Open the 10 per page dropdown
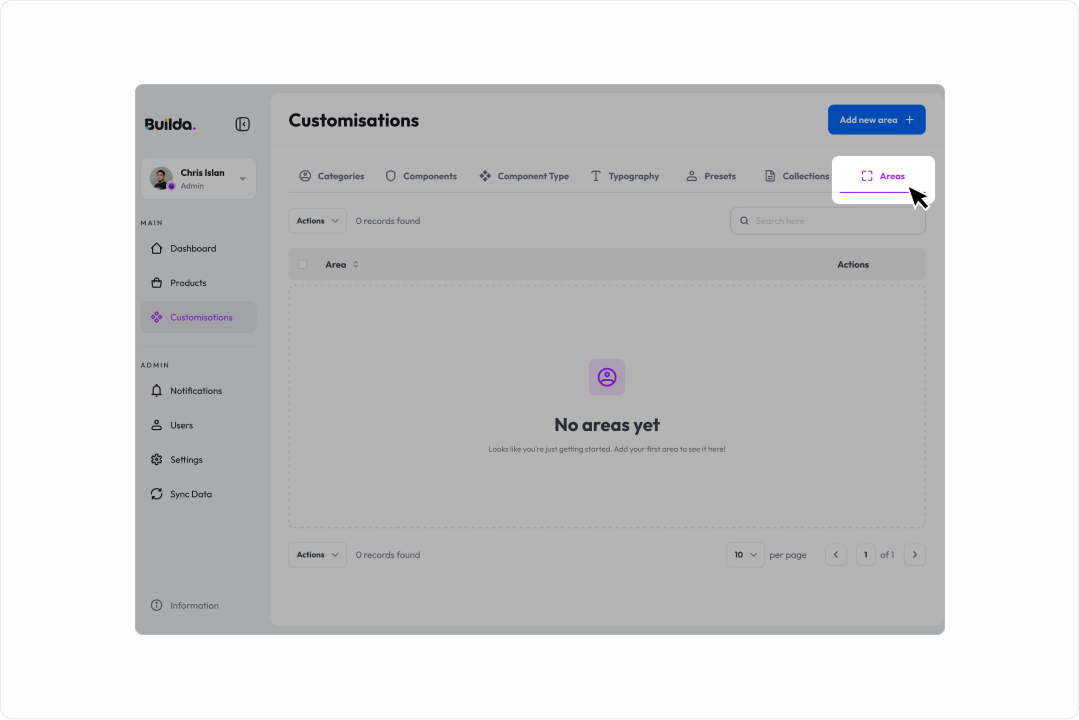This screenshot has height=720, width=1079. pos(745,555)
